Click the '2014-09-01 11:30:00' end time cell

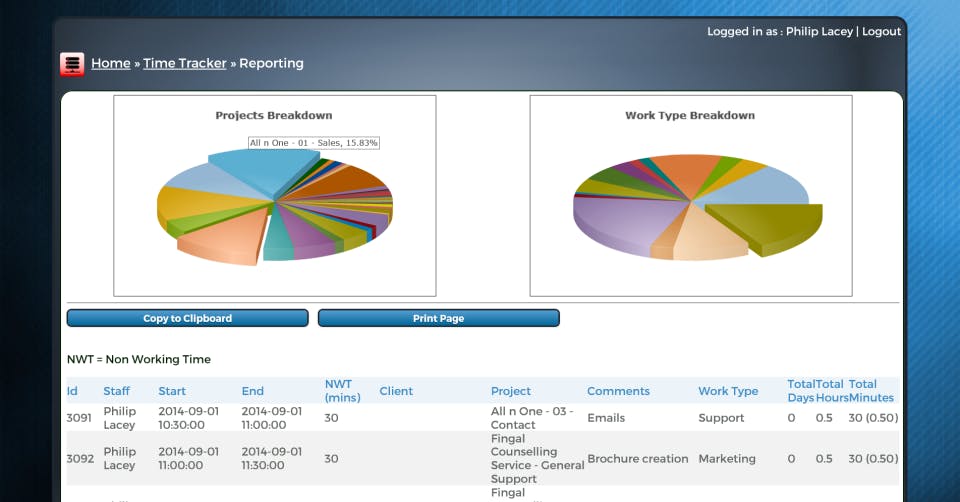271,459
